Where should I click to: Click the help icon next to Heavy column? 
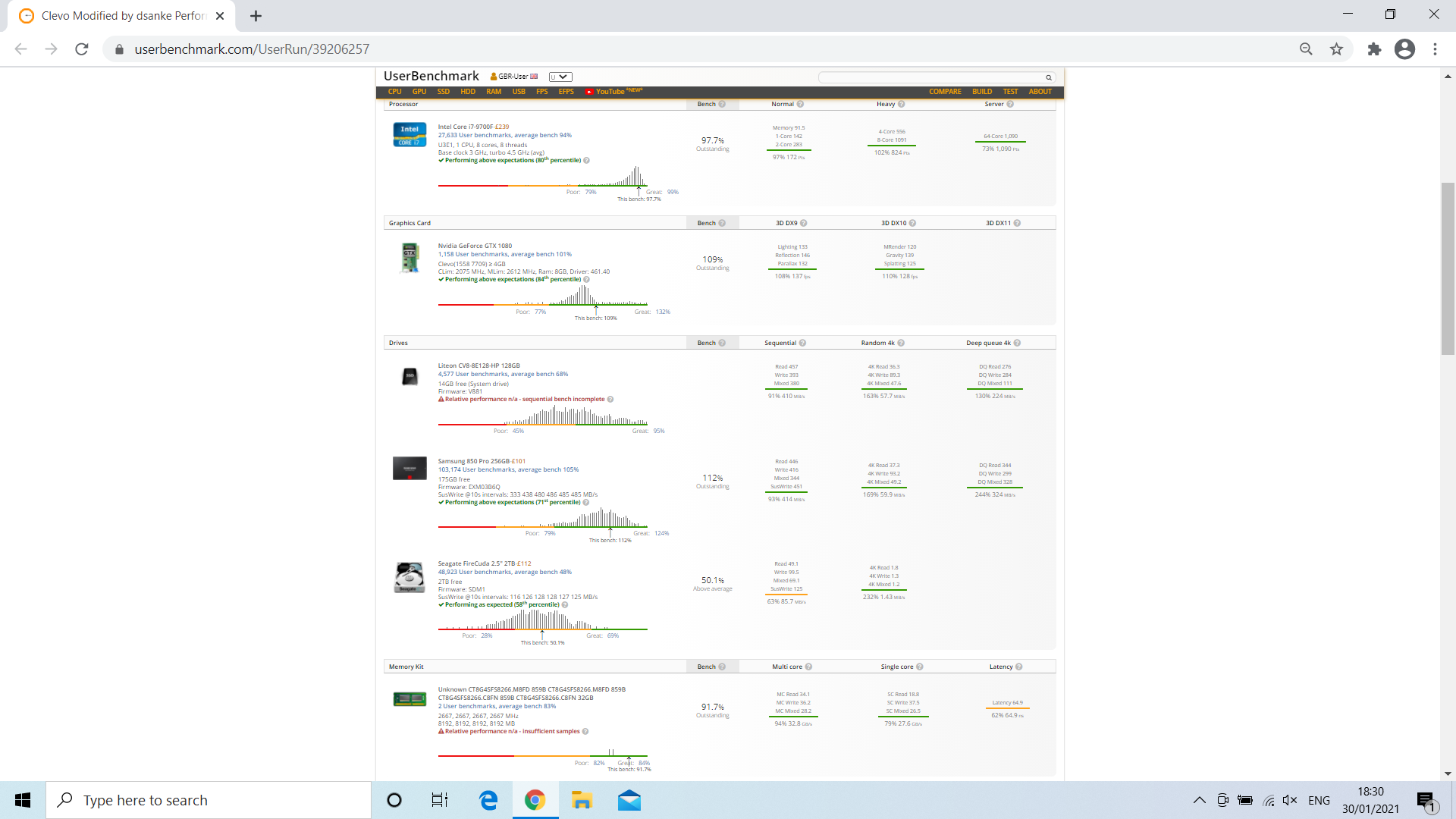click(901, 105)
